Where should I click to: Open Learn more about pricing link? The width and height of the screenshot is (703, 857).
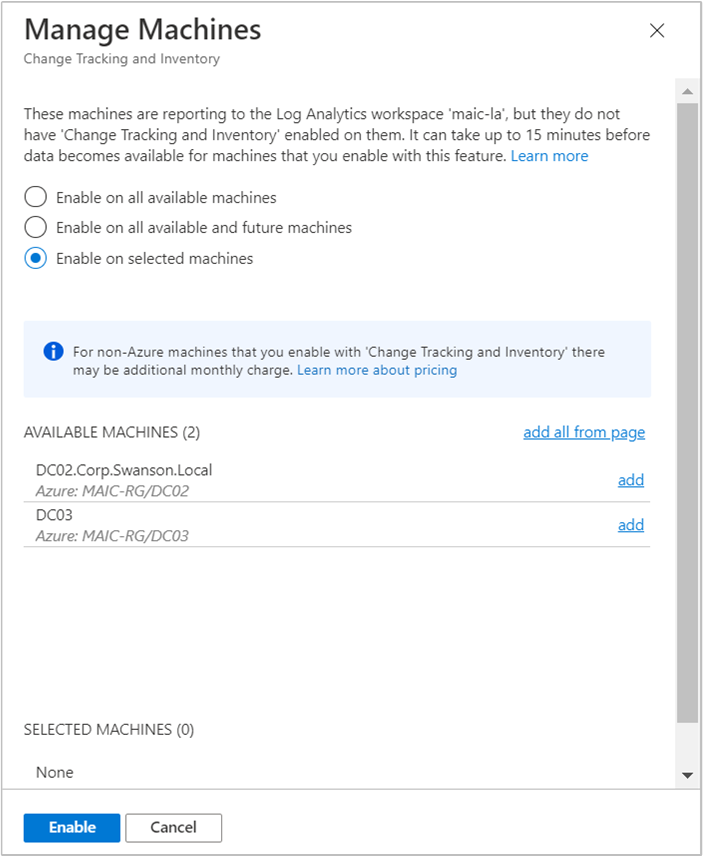[377, 370]
